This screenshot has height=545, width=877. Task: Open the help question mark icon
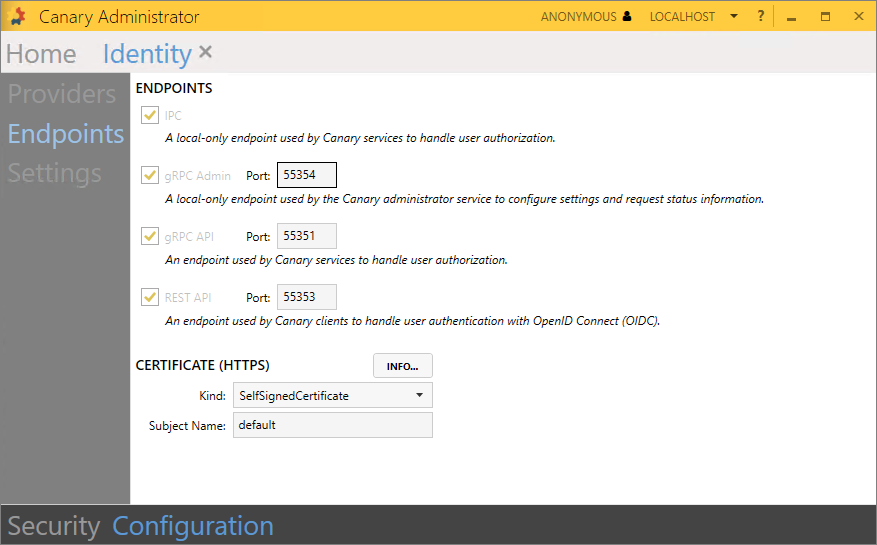click(760, 17)
